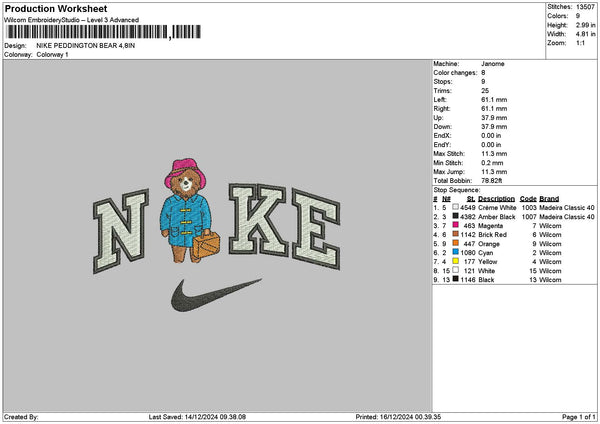Click 'Wilcom EmbroideryStudio – Level 3 Advanced' text
The height and width of the screenshot is (424, 600).
tap(71, 20)
